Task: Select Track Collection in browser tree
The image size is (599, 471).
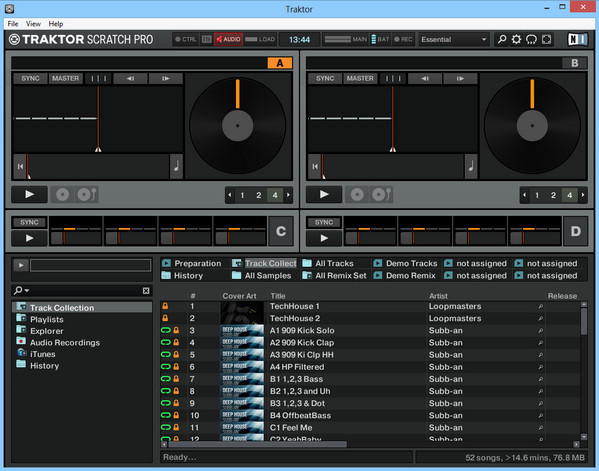Action: tap(82, 308)
